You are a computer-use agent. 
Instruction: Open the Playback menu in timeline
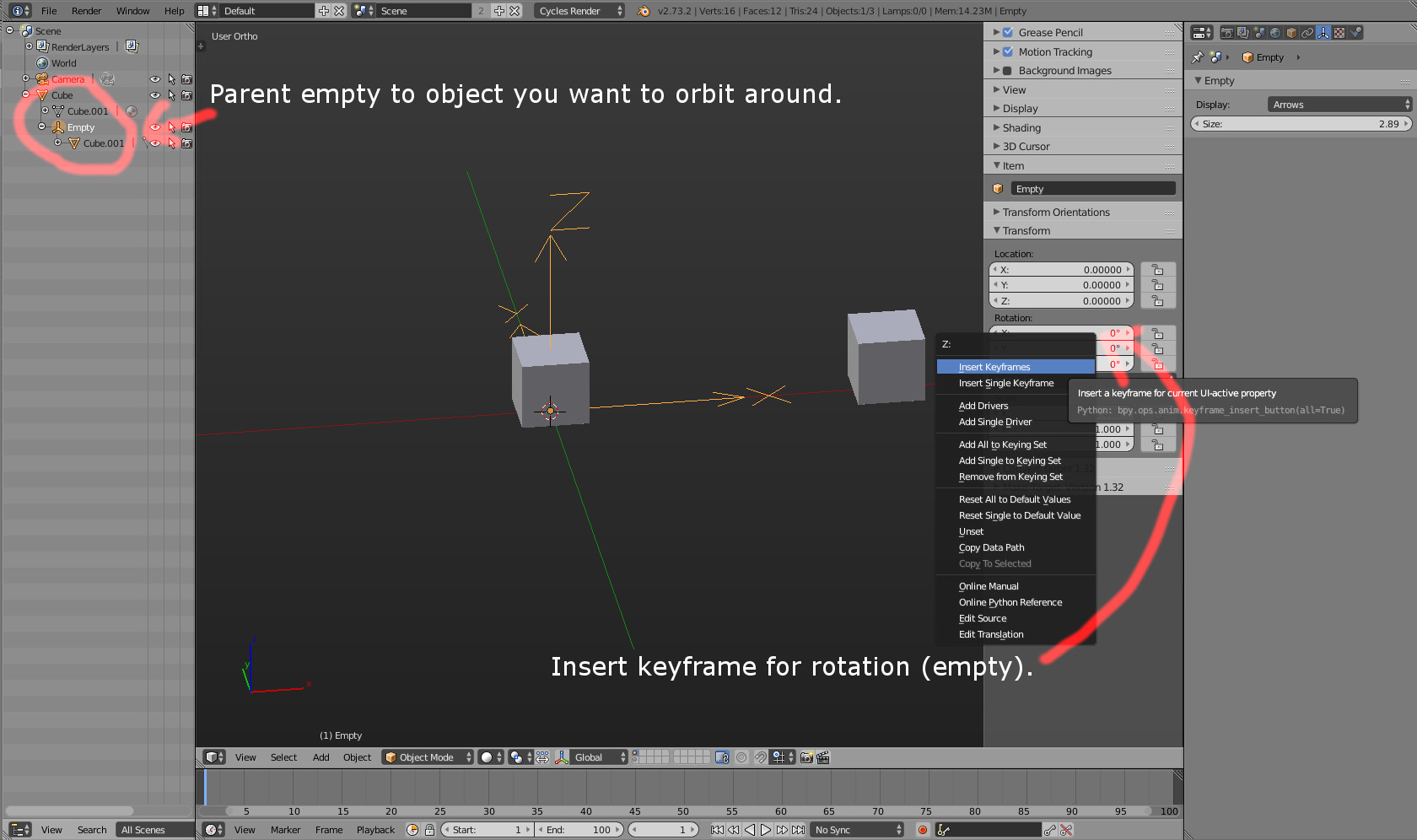(375, 830)
